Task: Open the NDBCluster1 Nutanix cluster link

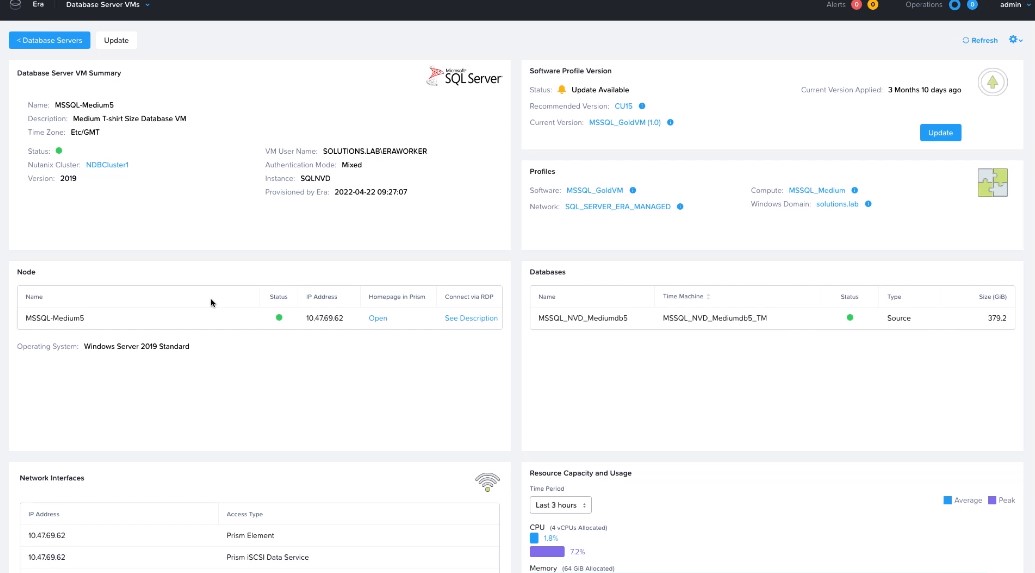Action: click(107, 165)
